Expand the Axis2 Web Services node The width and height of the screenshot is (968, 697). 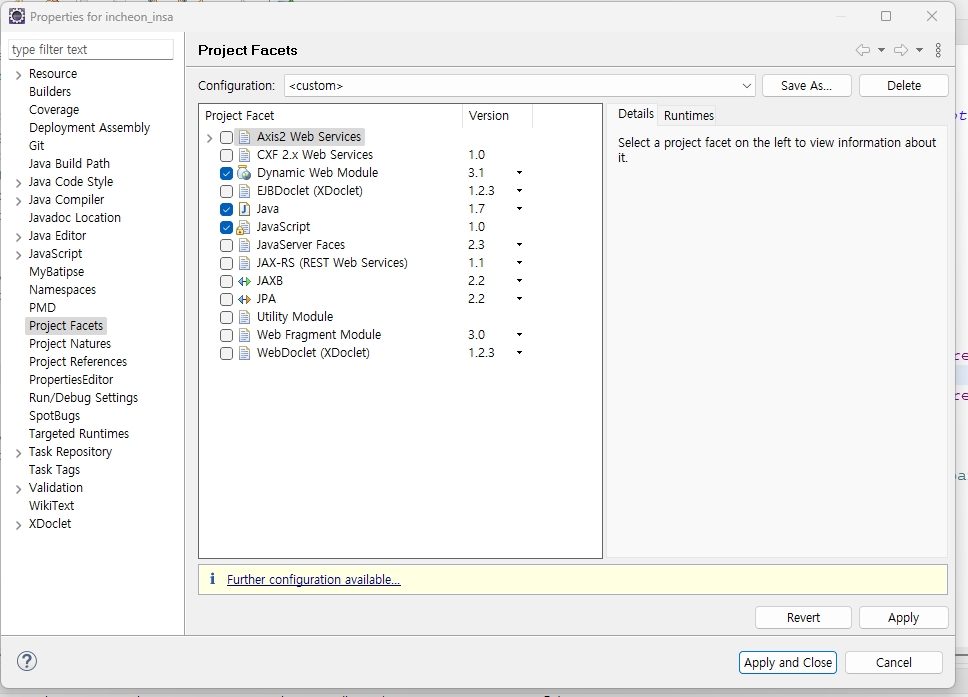[209, 138]
